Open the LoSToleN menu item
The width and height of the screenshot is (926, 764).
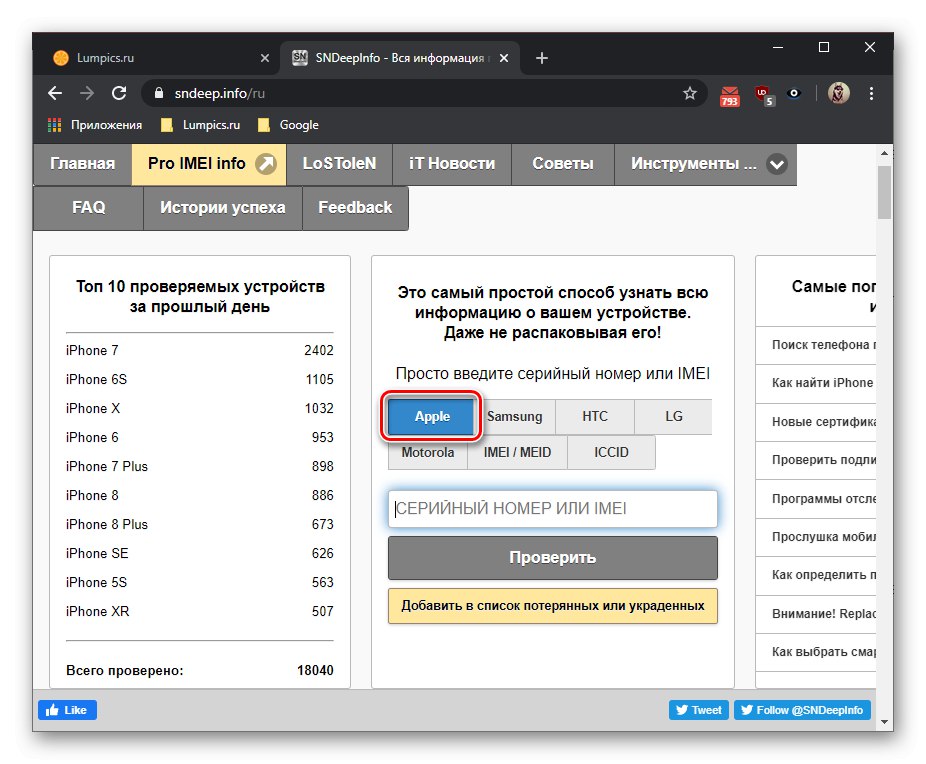click(x=339, y=164)
